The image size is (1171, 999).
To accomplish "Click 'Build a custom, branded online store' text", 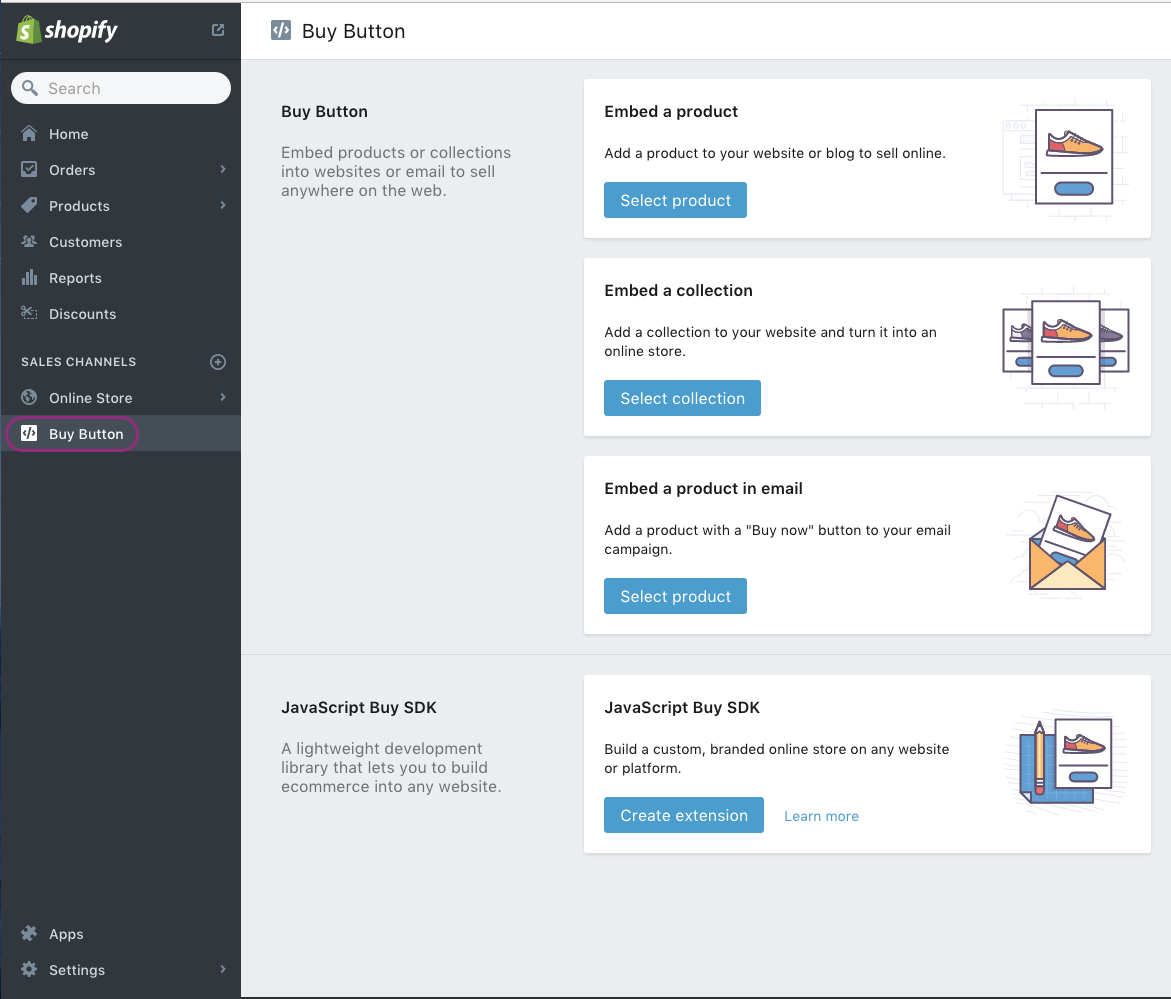I will click(777, 759).
